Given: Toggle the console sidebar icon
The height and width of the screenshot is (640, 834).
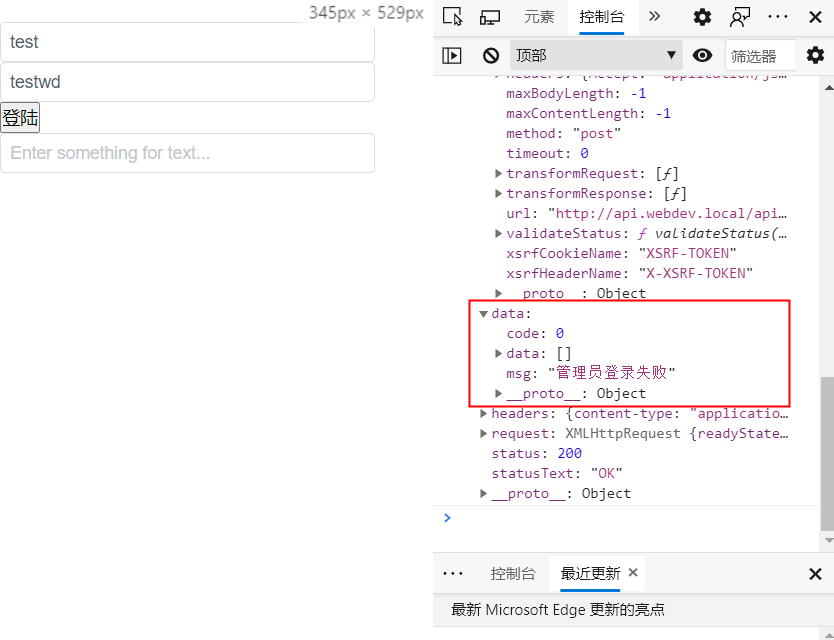Looking at the screenshot, I should (452, 55).
